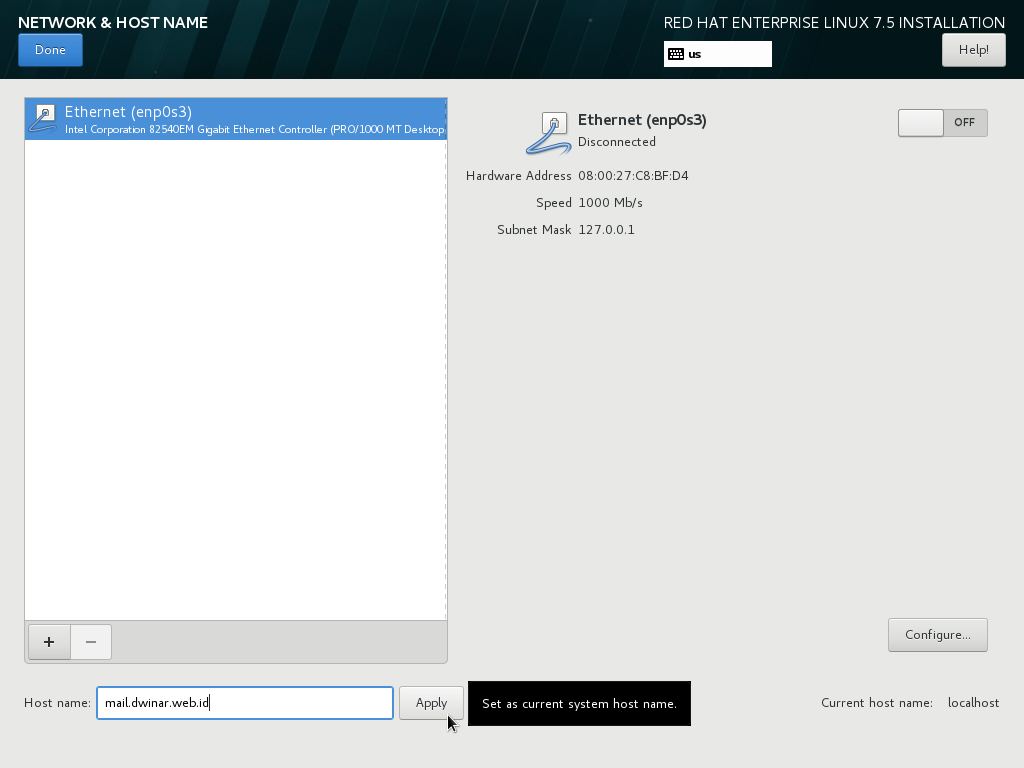Click the Ethernet cable icon in device list

[44, 119]
